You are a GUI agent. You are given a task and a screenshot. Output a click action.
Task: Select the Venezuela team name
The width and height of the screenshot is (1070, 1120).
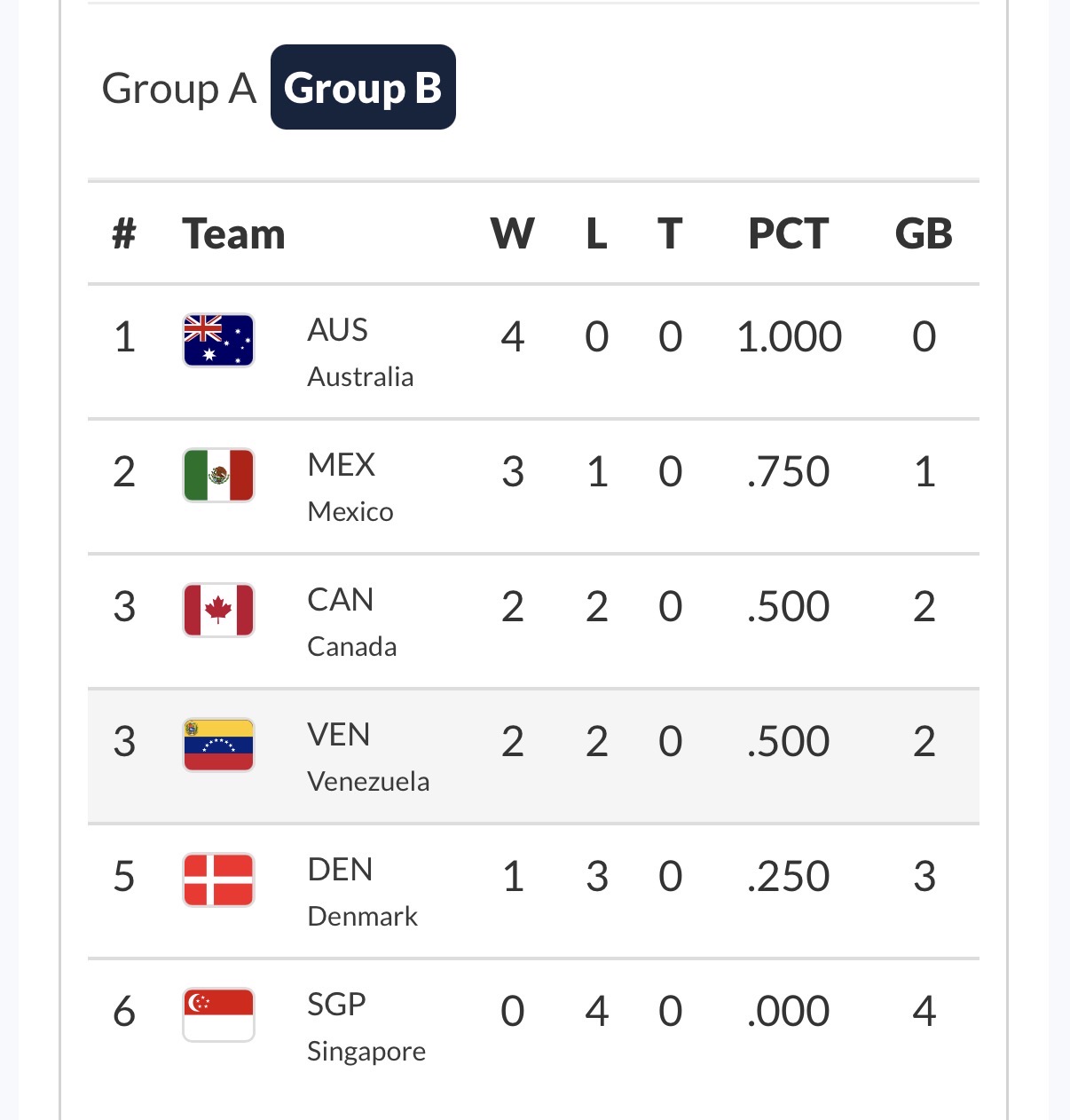(367, 757)
